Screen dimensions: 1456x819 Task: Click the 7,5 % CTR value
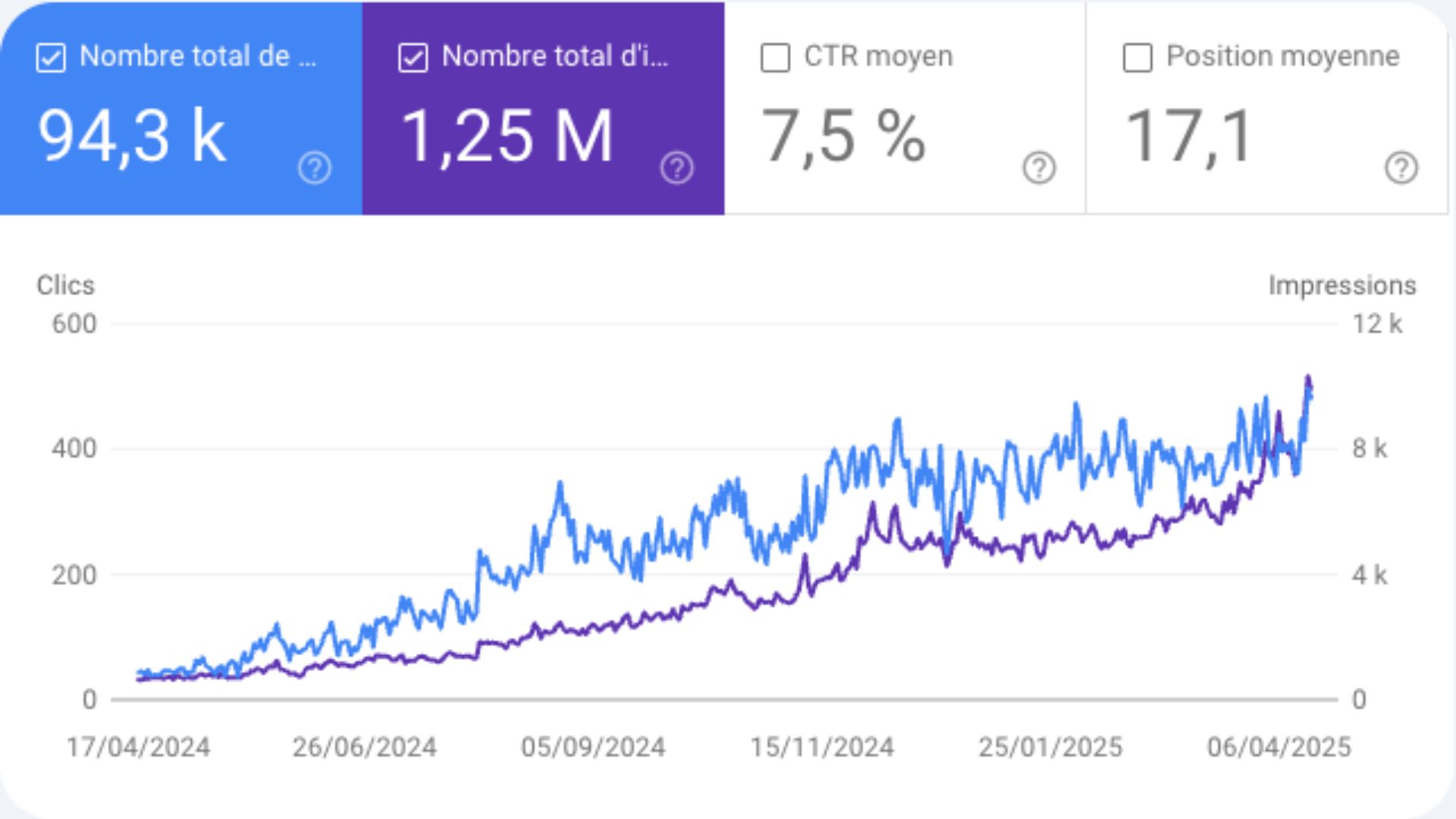tap(843, 136)
